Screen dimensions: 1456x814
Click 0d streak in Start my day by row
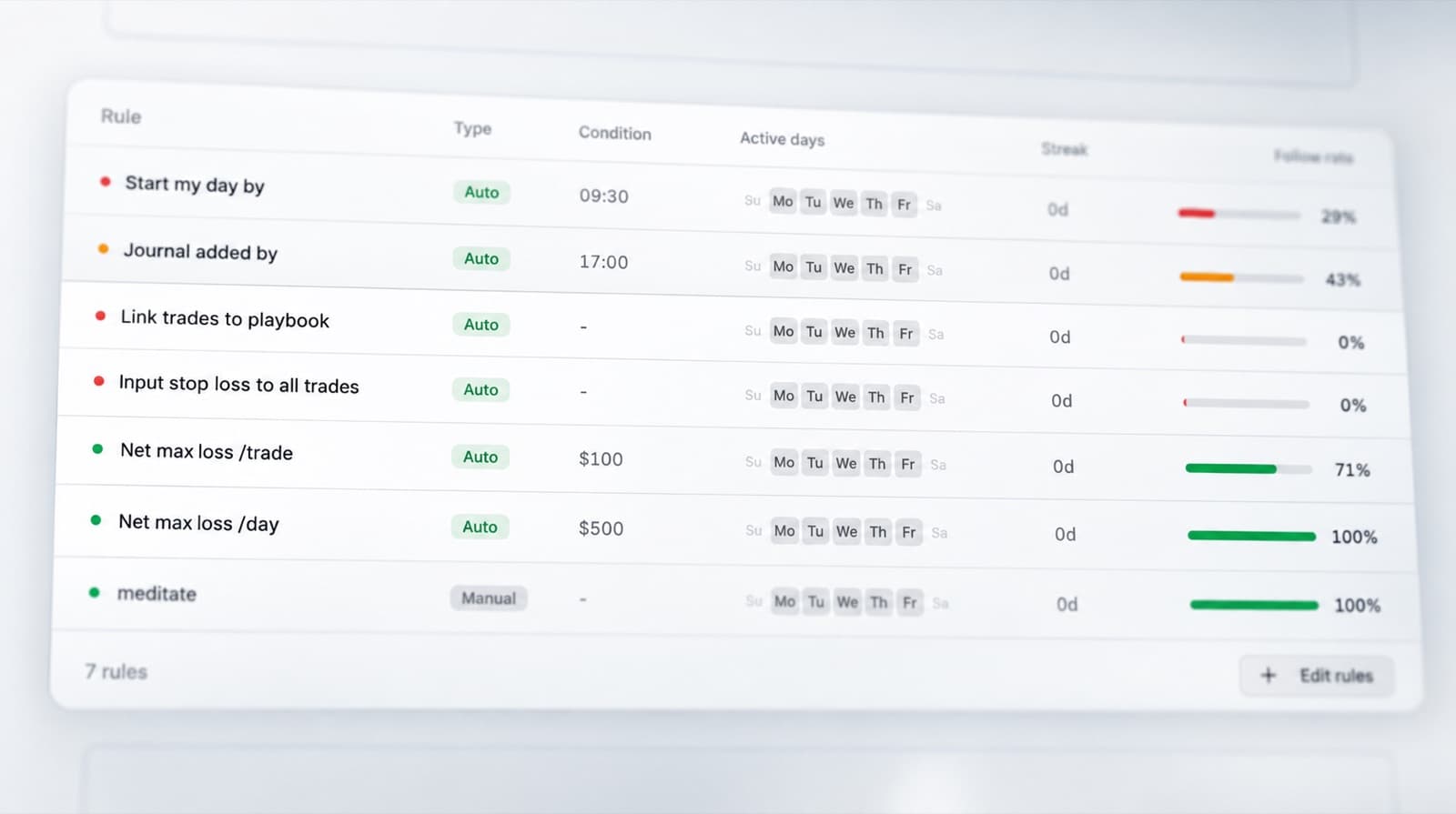1057,209
